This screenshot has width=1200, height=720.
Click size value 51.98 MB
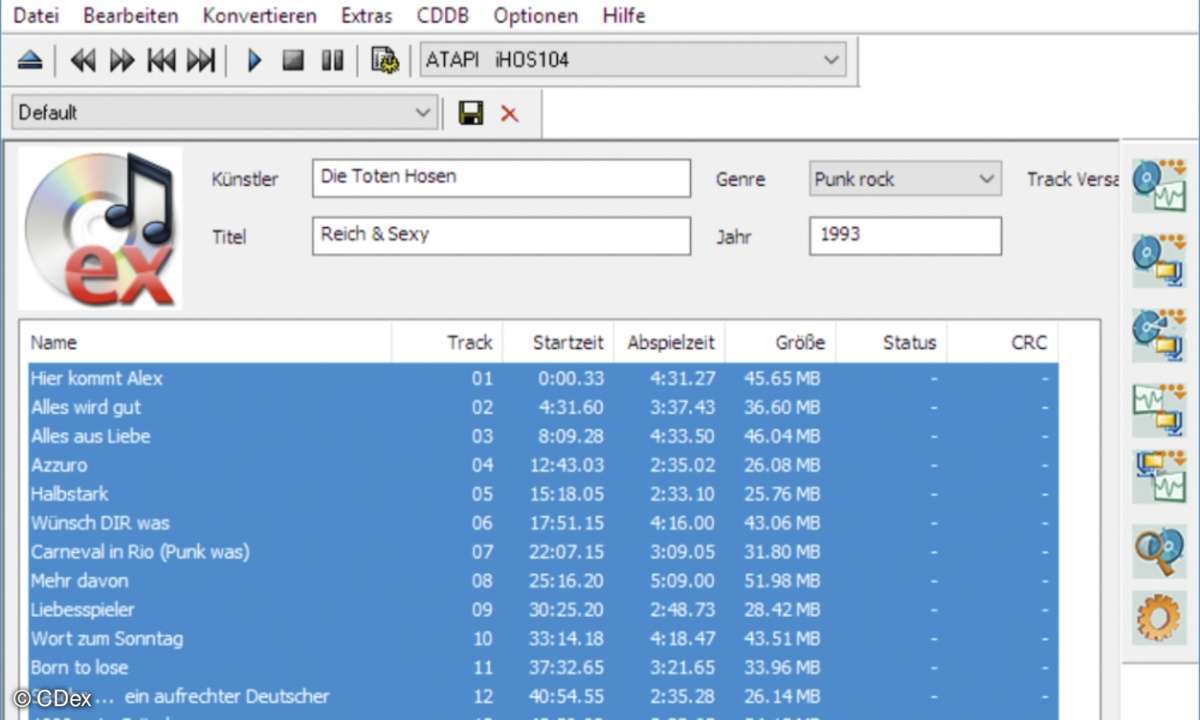point(782,582)
